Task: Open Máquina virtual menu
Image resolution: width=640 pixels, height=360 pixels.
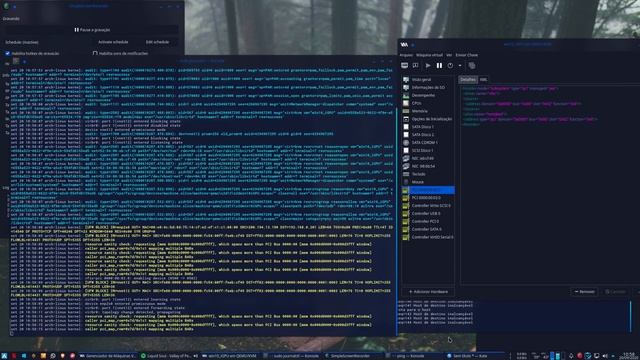Action: pyautogui.click(x=429, y=55)
